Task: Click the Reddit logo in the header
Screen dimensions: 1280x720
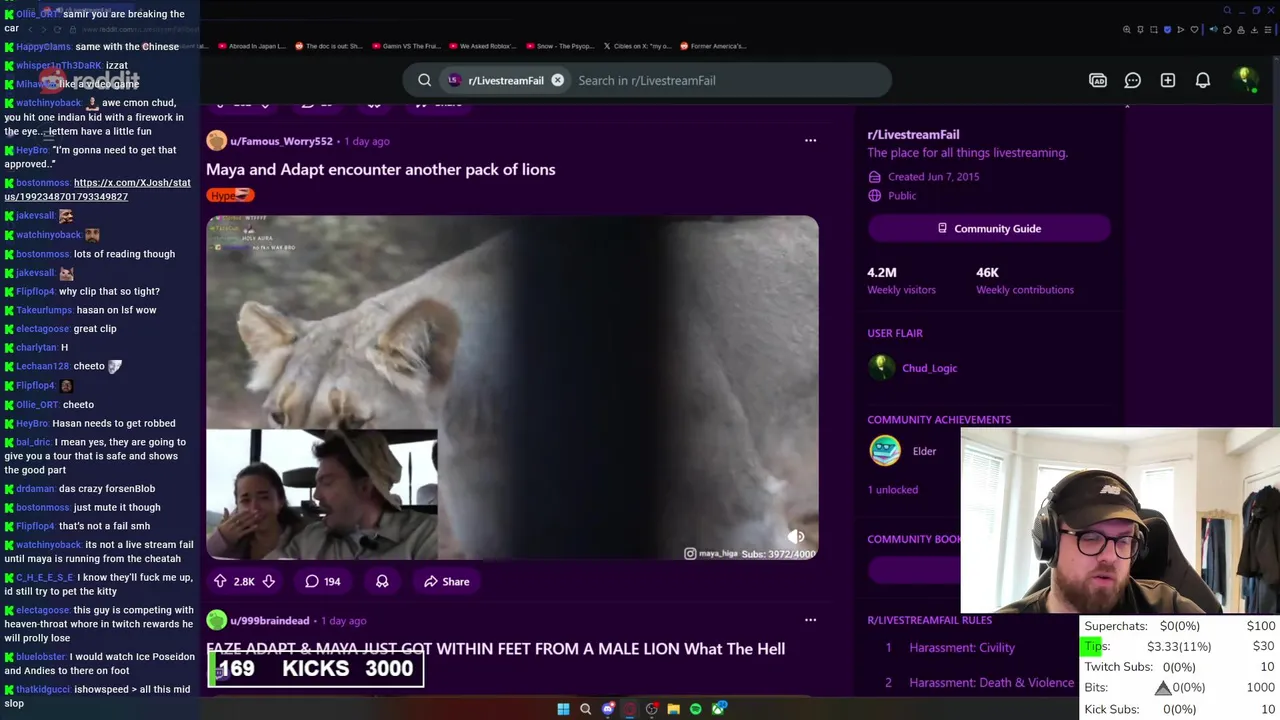Action: 90,80
